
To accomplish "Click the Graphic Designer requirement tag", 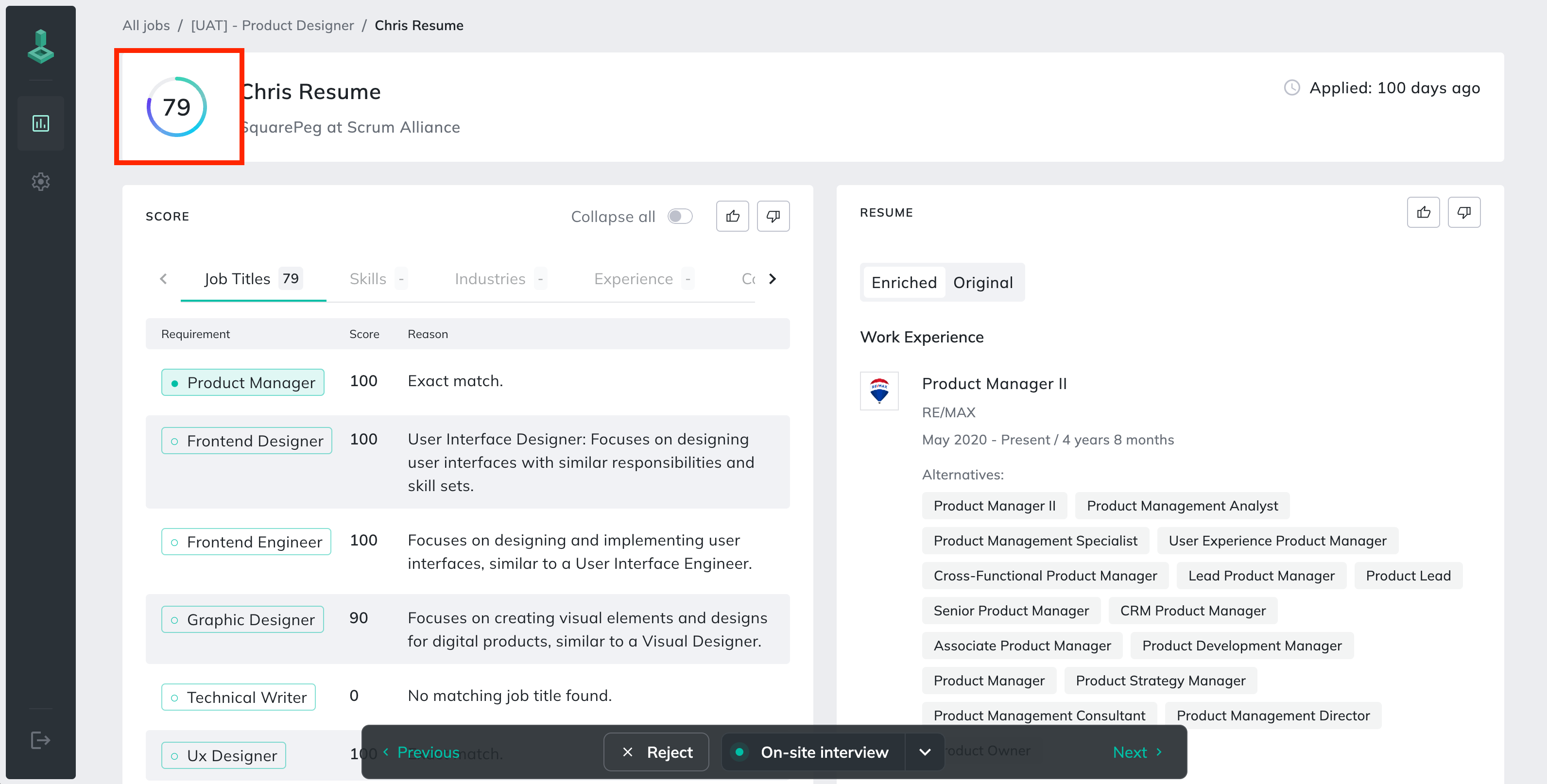I will 242,619.
